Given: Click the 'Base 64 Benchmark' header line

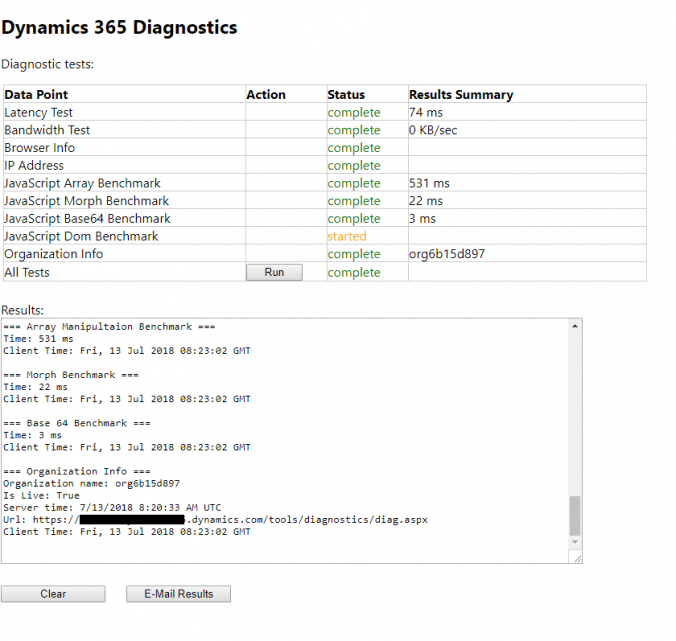Looking at the screenshot, I should coord(77,423).
